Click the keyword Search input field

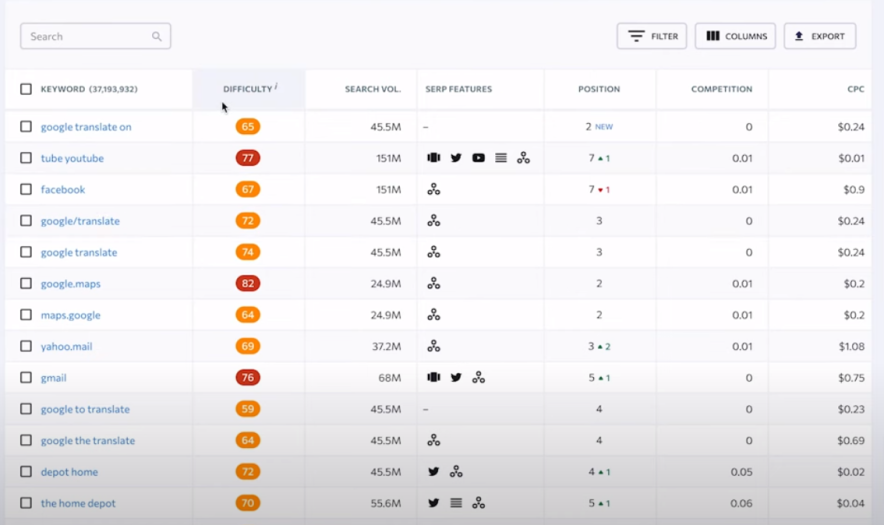(x=95, y=36)
